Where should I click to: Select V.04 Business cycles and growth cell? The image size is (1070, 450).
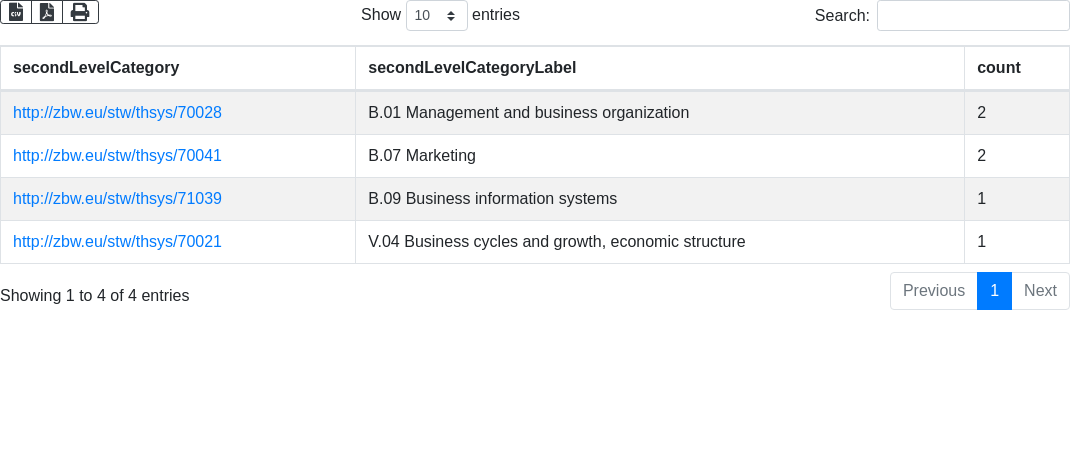[556, 242]
